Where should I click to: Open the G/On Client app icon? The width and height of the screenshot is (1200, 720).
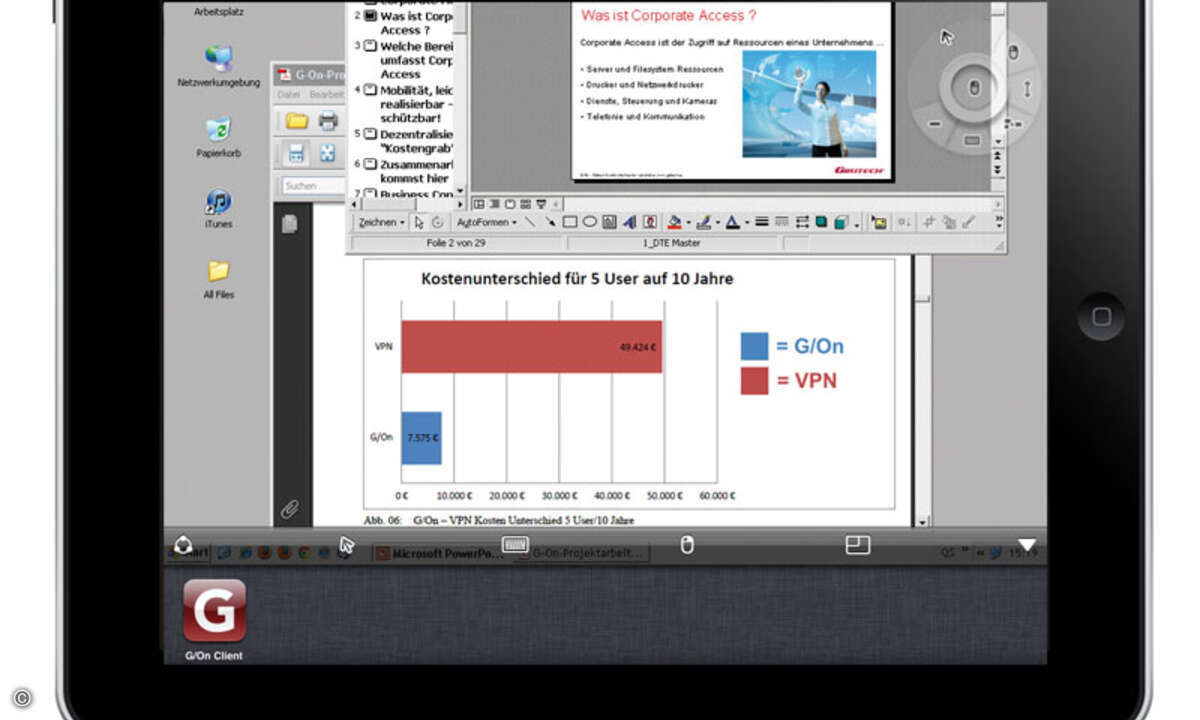pyautogui.click(x=214, y=610)
